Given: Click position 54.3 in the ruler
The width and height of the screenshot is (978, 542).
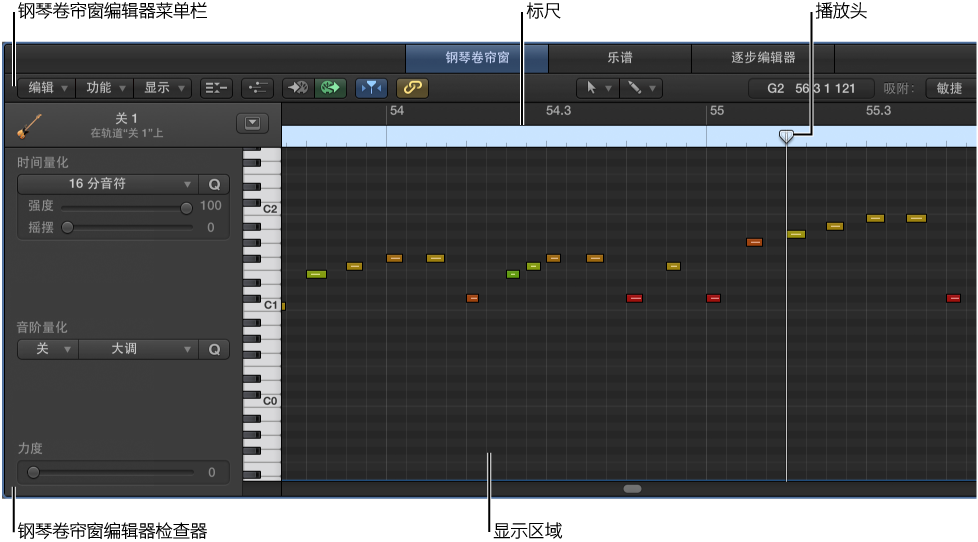Looking at the screenshot, I should coord(558,111).
